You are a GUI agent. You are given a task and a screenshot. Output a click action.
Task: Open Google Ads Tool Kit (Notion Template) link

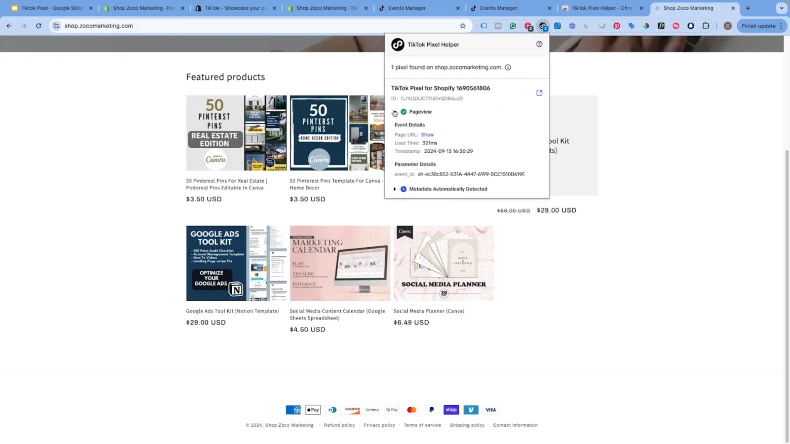click(x=232, y=311)
